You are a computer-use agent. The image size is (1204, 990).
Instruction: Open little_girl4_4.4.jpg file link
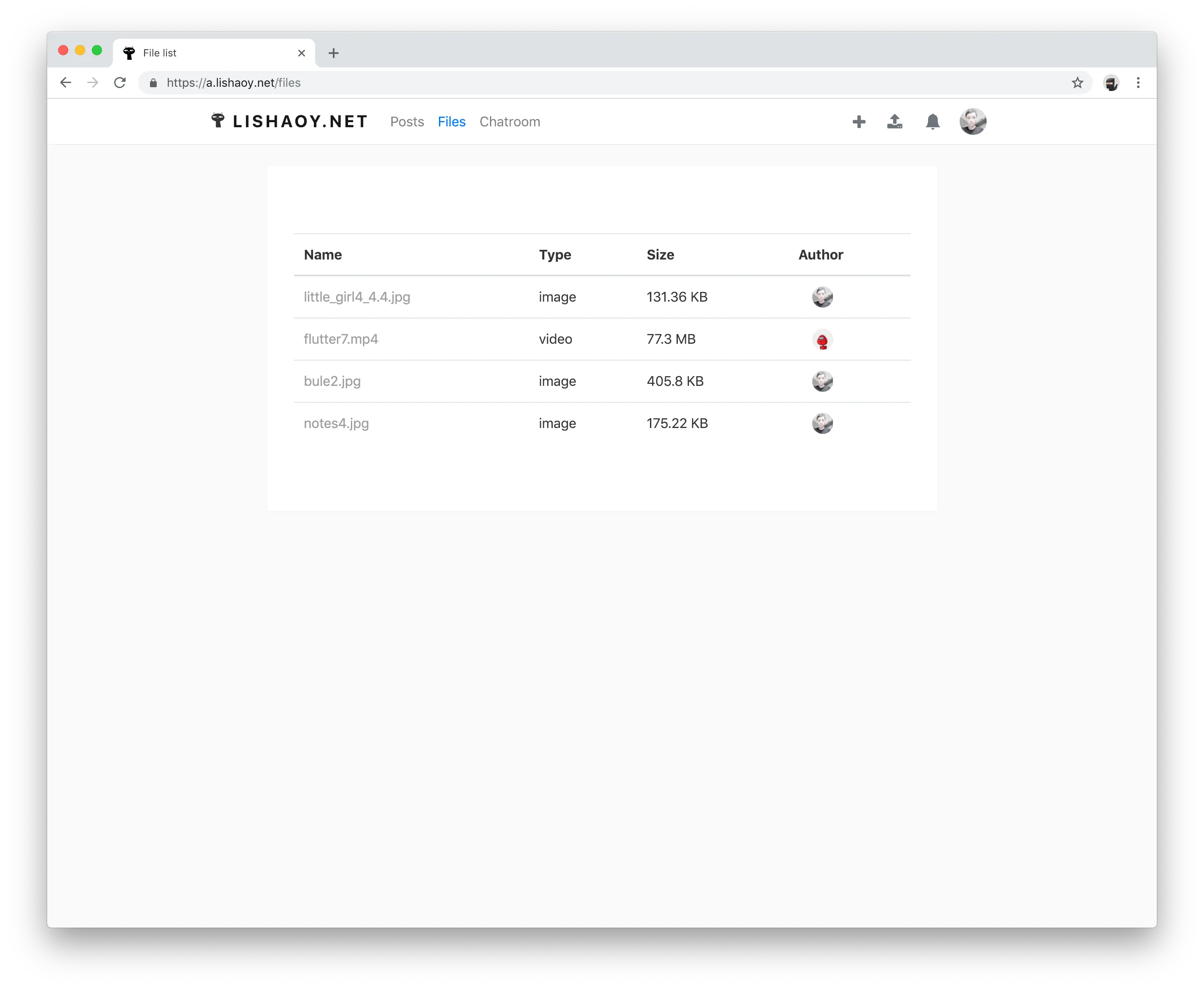click(x=356, y=297)
